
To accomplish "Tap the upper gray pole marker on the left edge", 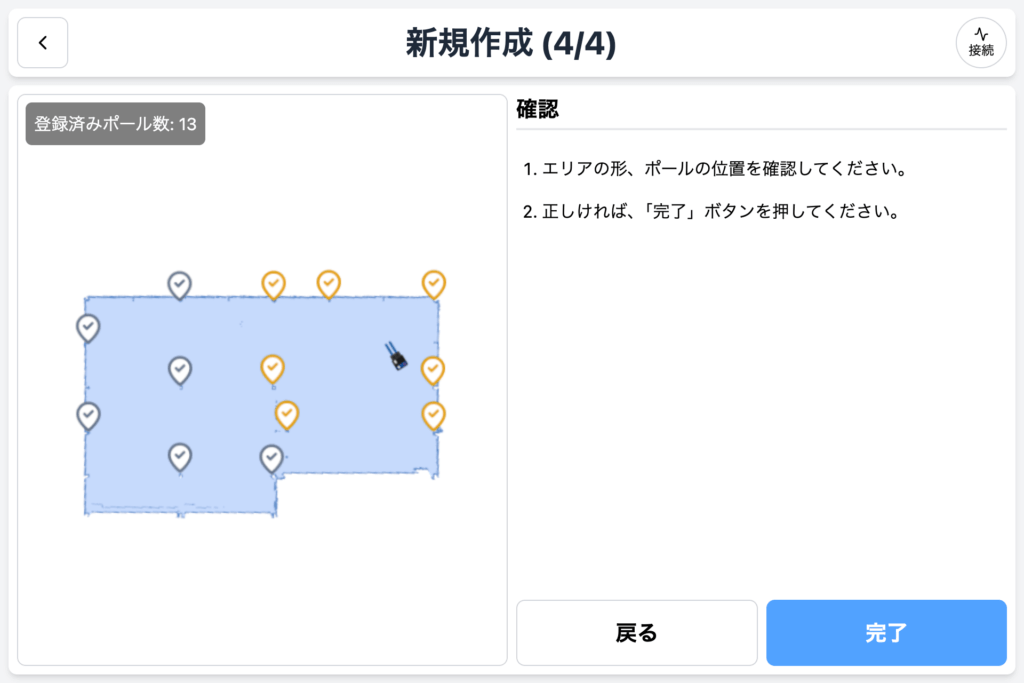I will [x=88, y=327].
